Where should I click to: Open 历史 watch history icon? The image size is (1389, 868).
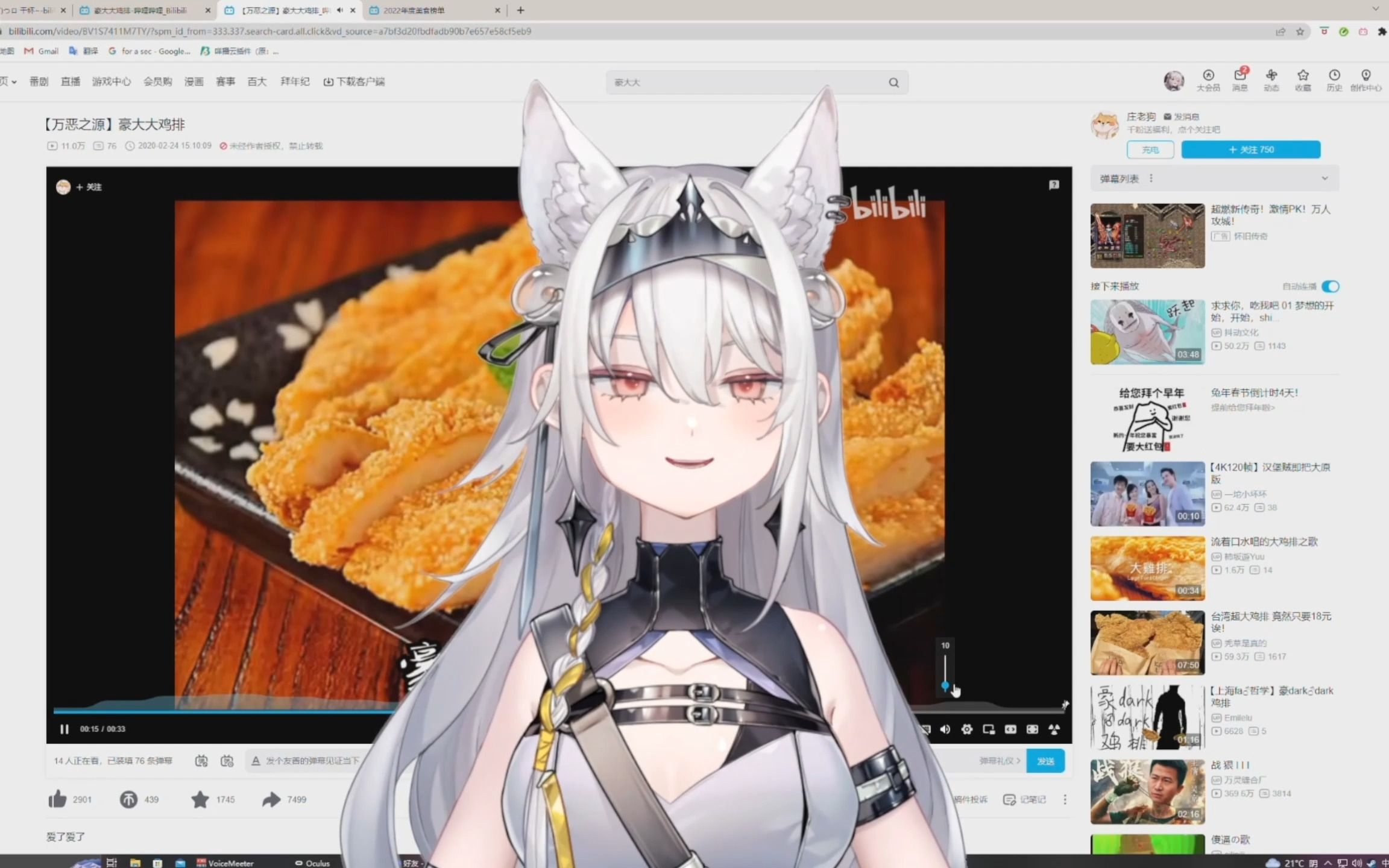1334,80
